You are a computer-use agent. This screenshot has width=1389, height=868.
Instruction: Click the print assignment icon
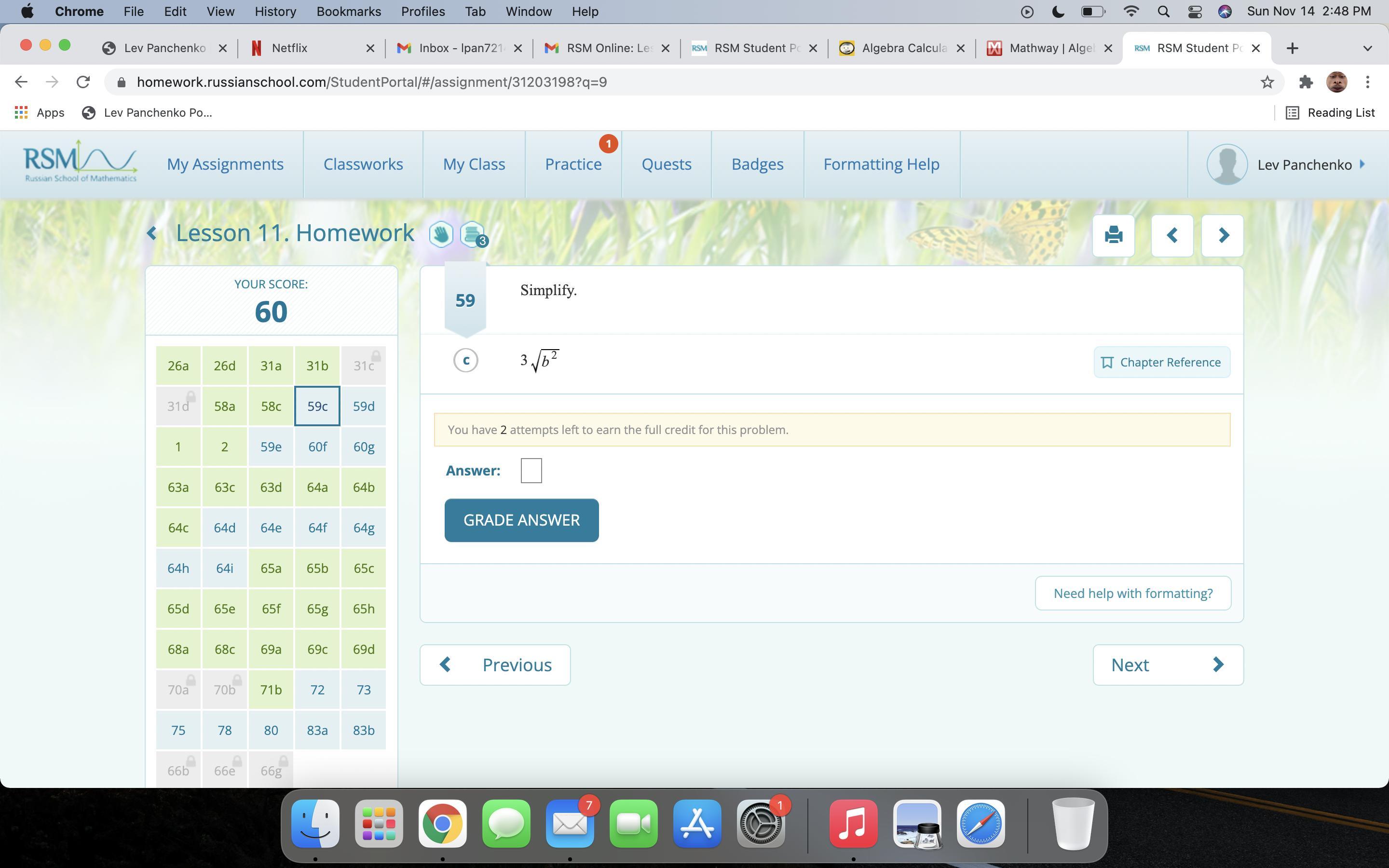[x=1113, y=235]
